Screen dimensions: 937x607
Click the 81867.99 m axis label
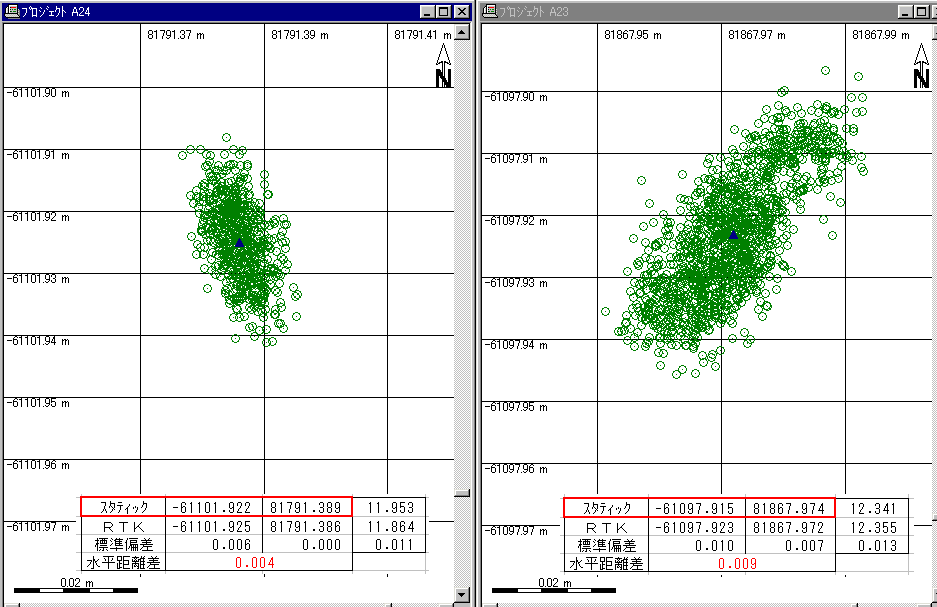point(881,35)
